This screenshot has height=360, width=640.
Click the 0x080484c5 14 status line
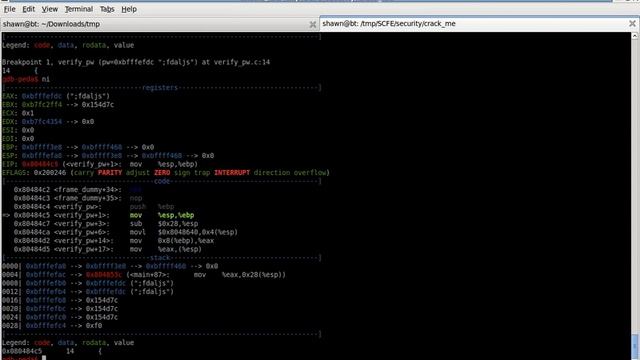tap(52, 351)
